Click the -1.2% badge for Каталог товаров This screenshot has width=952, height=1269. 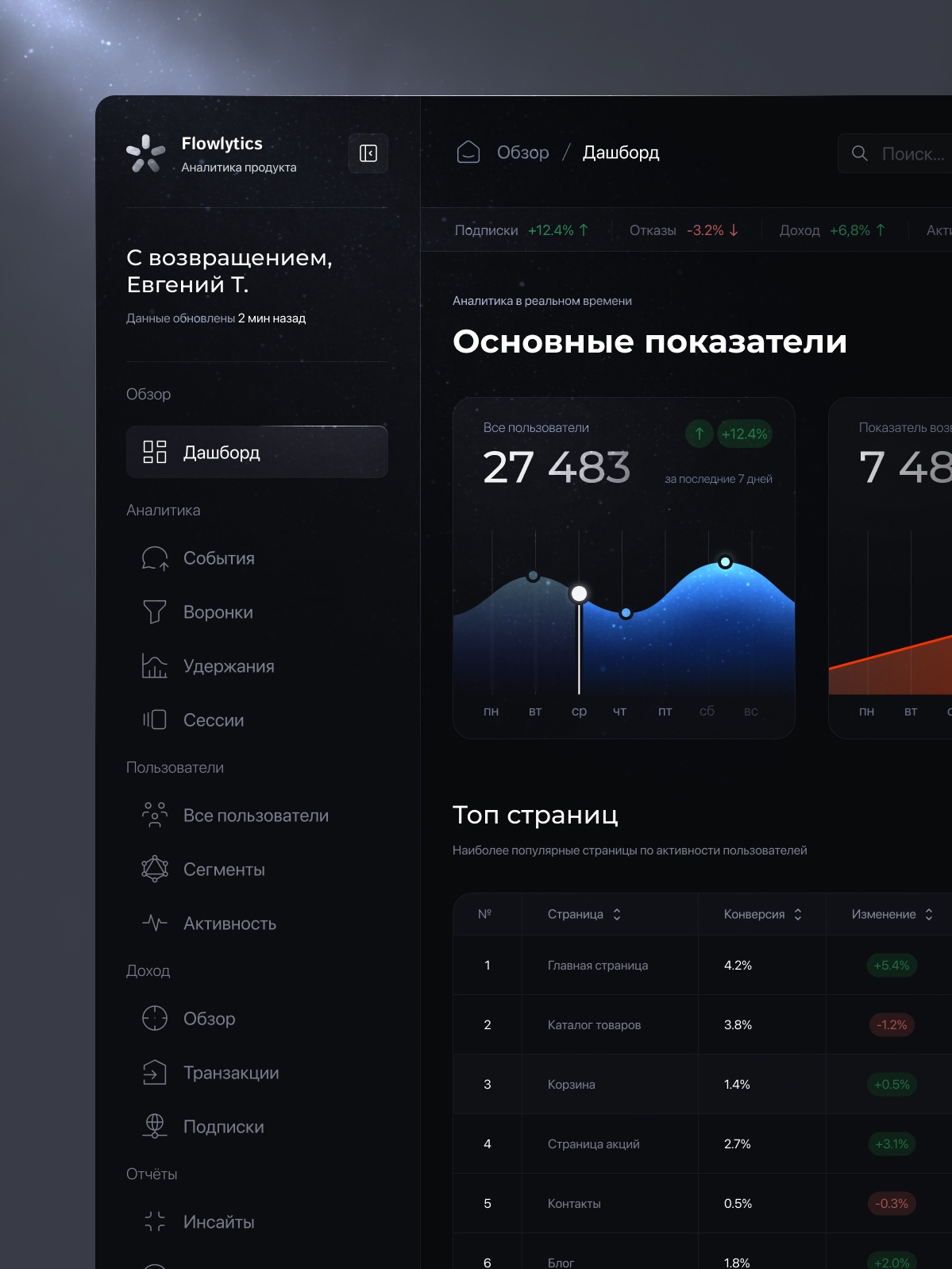(892, 1025)
